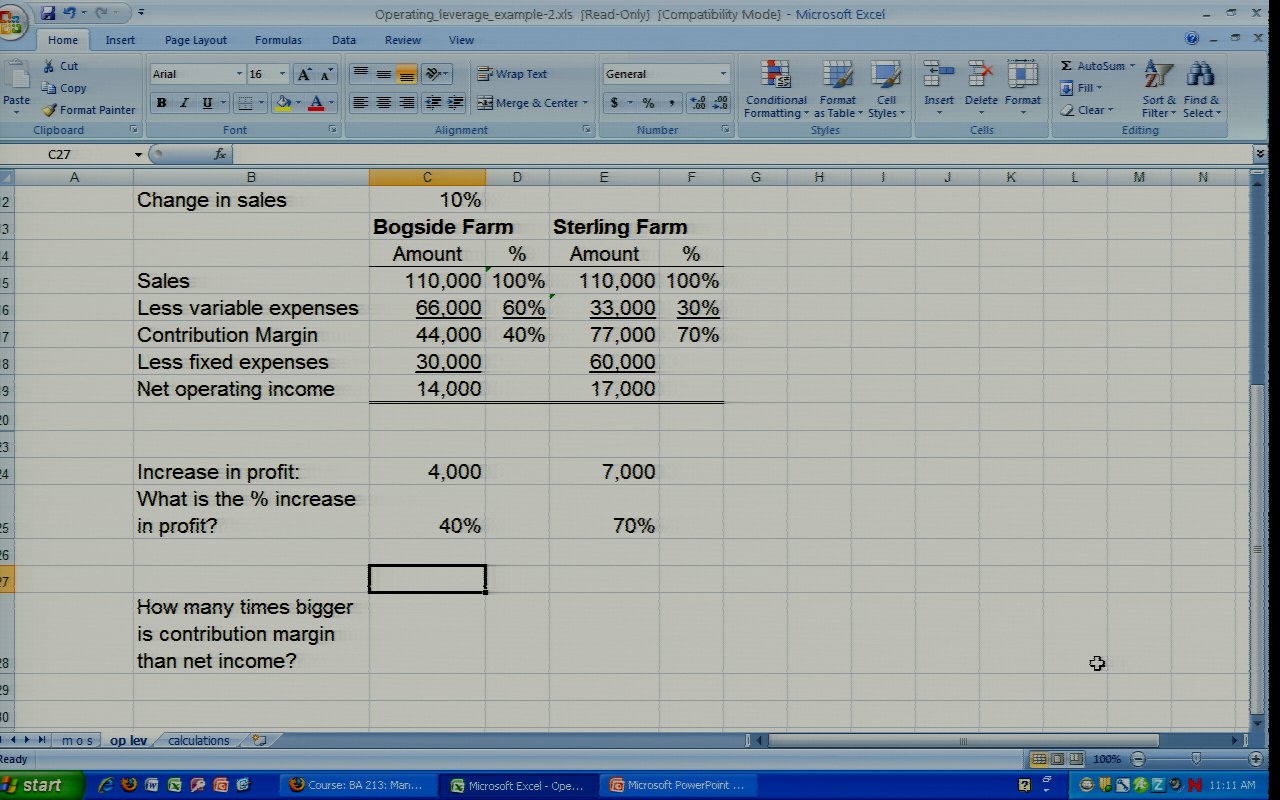Switch to the Page Layout ribbon tab
This screenshot has width=1280, height=800.
pos(196,40)
